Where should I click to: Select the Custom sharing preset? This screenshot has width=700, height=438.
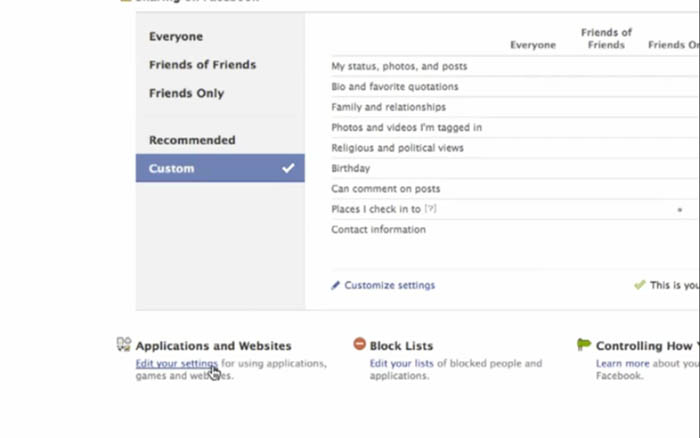click(220, 168)
